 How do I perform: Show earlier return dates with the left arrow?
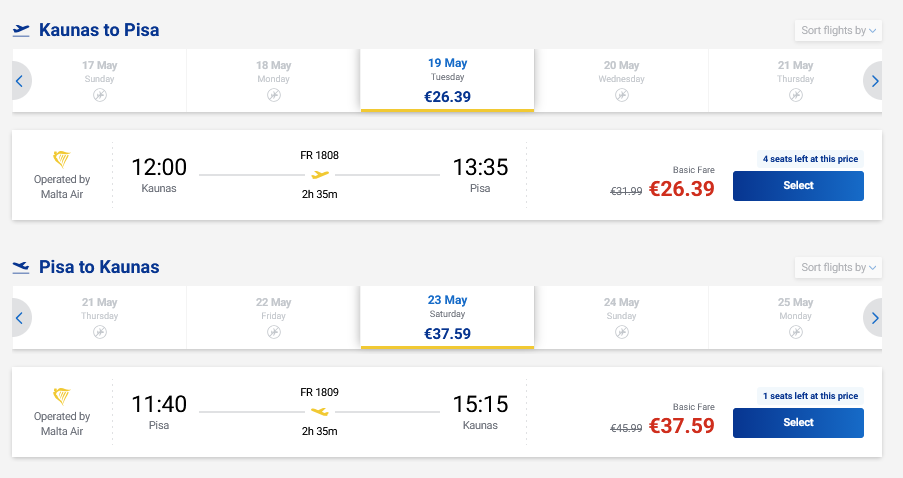pos(19,318)
